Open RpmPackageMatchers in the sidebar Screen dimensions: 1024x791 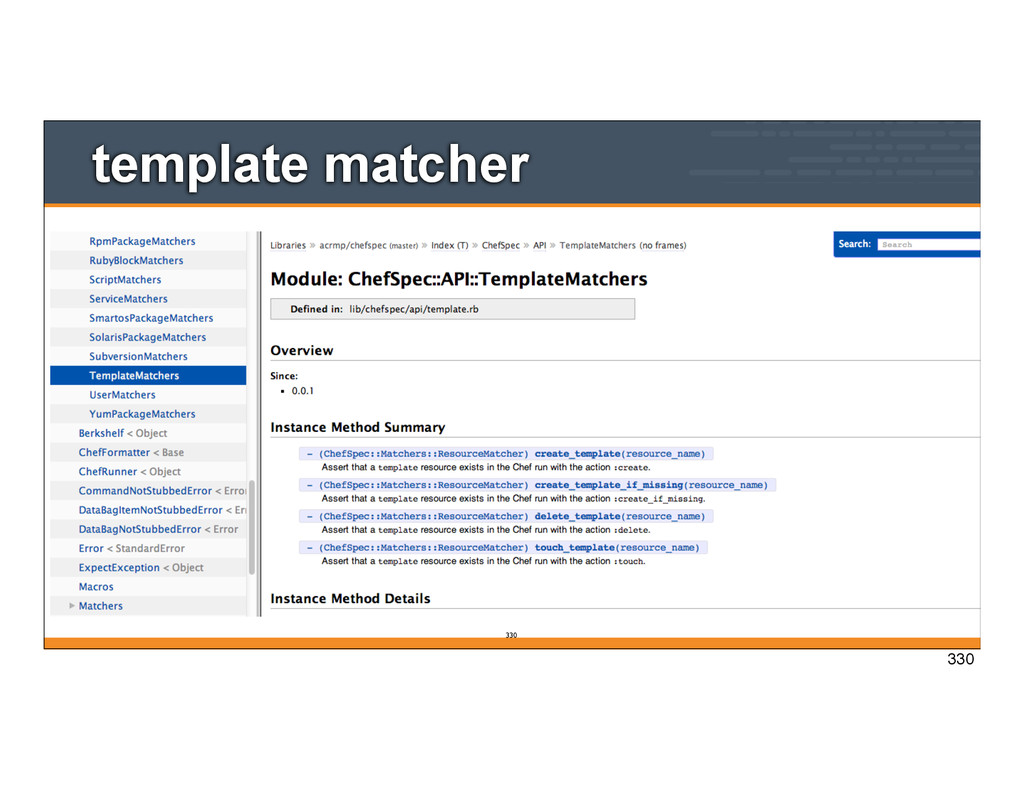(142, 241)
